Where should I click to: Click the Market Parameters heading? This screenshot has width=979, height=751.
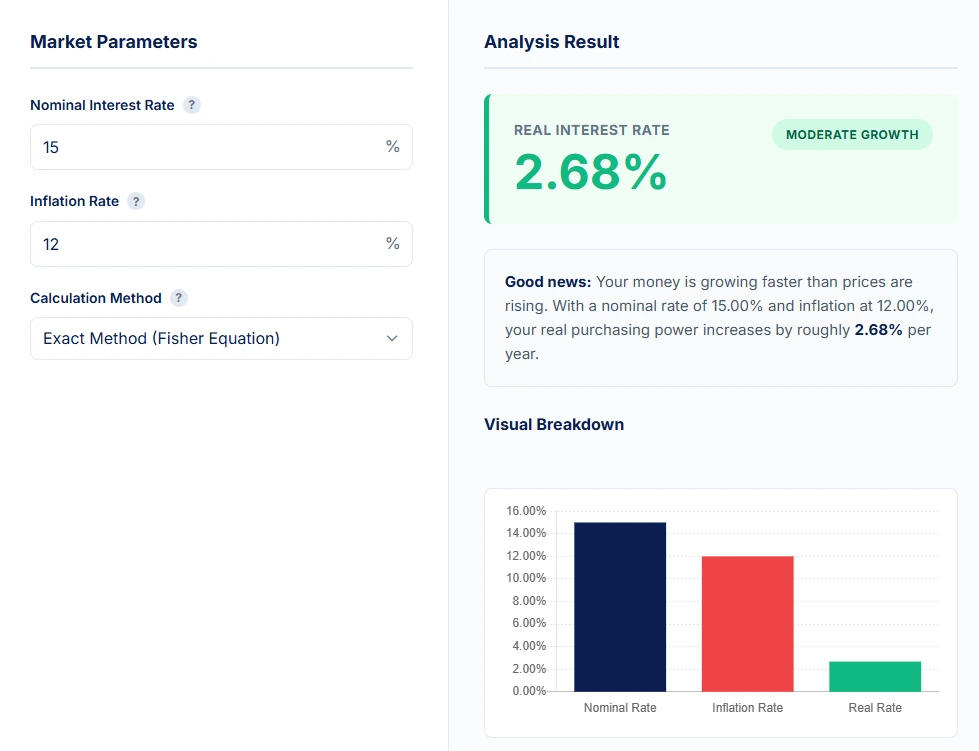[x=114, y=42]
